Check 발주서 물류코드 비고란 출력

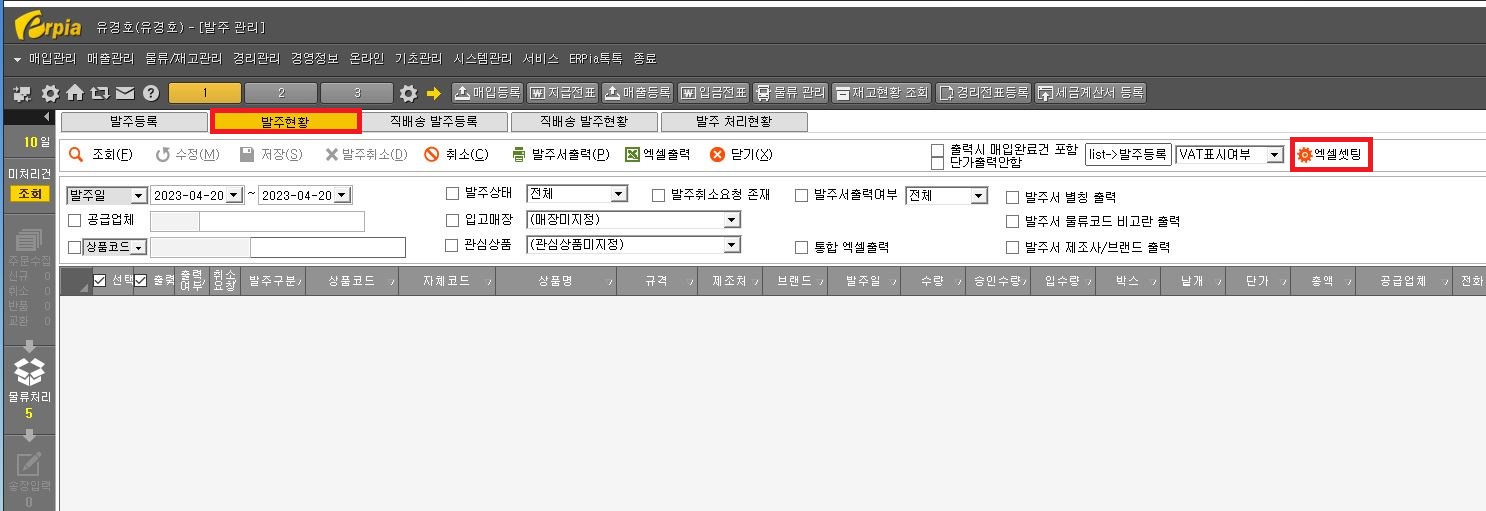click(x=1013, y=222)
